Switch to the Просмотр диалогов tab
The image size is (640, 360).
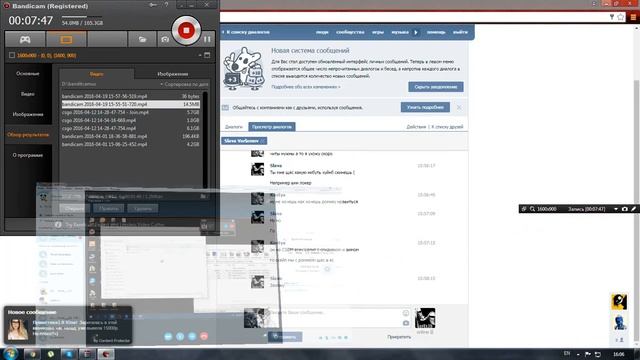pos(271,127)
